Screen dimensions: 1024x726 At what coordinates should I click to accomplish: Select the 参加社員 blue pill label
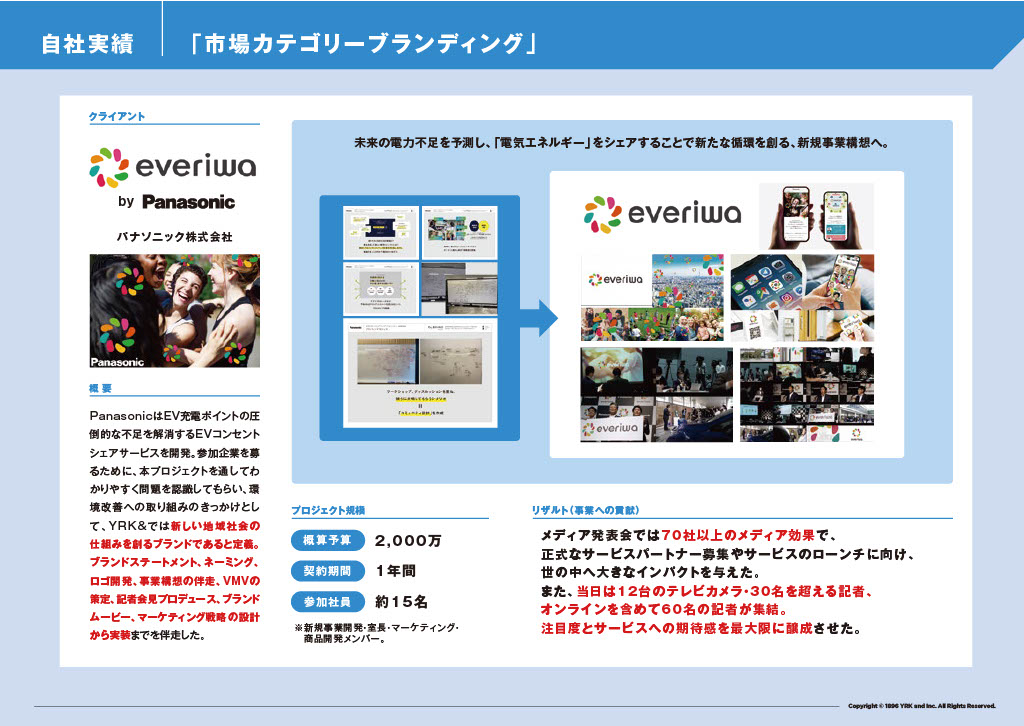point(326,602)
